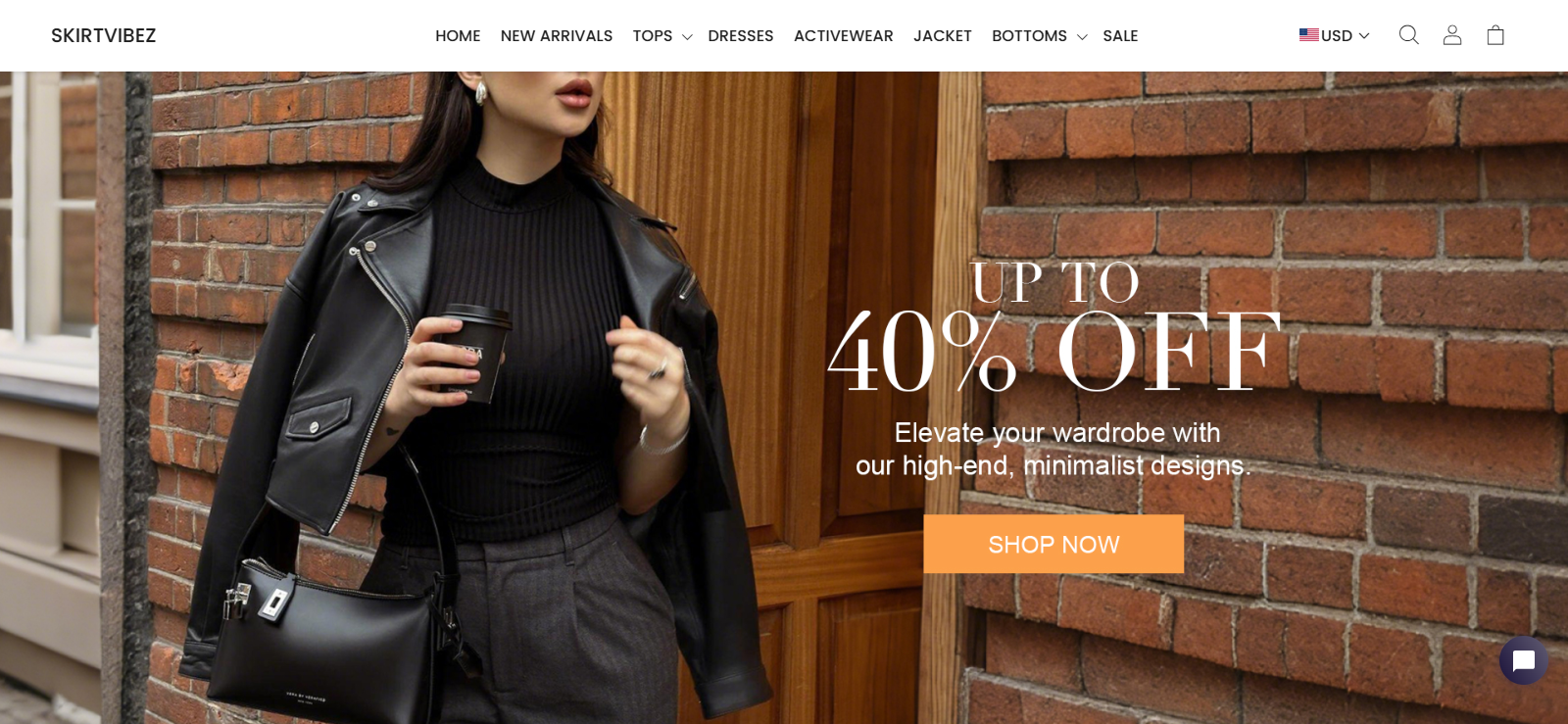The height and width of the screenshot is (724, 1568).
Task: Open the NEW ARRIVALS menu item
Action: click(x=557, y=35)
